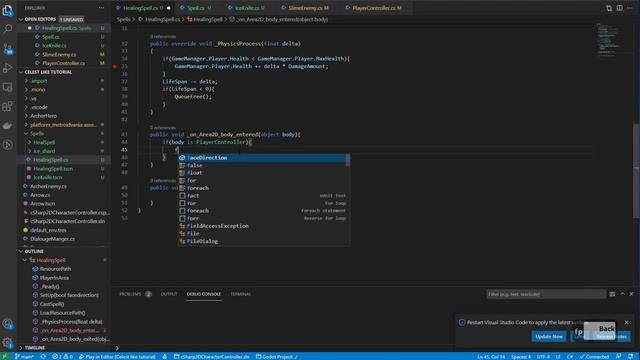Open SlimeEnemy.cs in Open Editors list
640x360 pixels.
click(x=59, y=54)
